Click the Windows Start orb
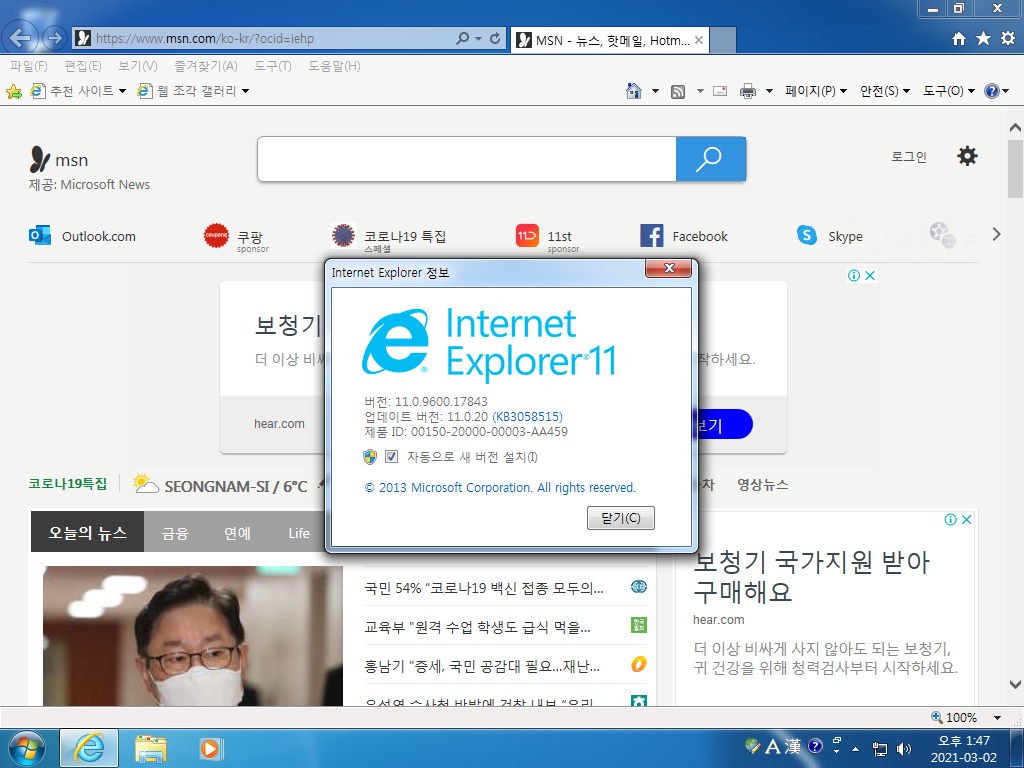 27,748
